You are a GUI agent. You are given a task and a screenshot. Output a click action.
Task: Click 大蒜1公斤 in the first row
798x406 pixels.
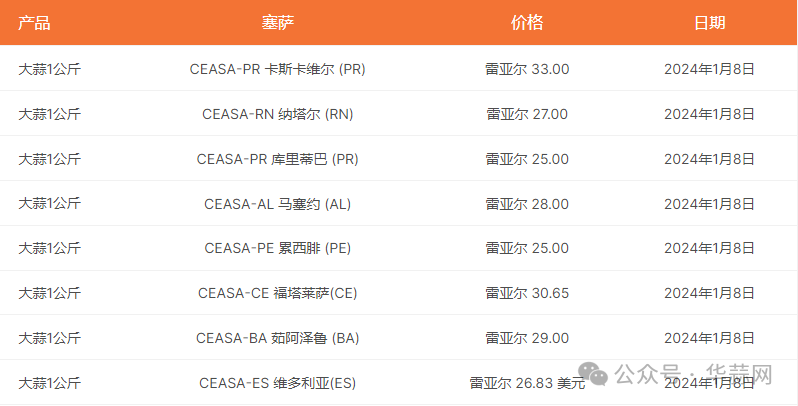(x=49, y=69)
